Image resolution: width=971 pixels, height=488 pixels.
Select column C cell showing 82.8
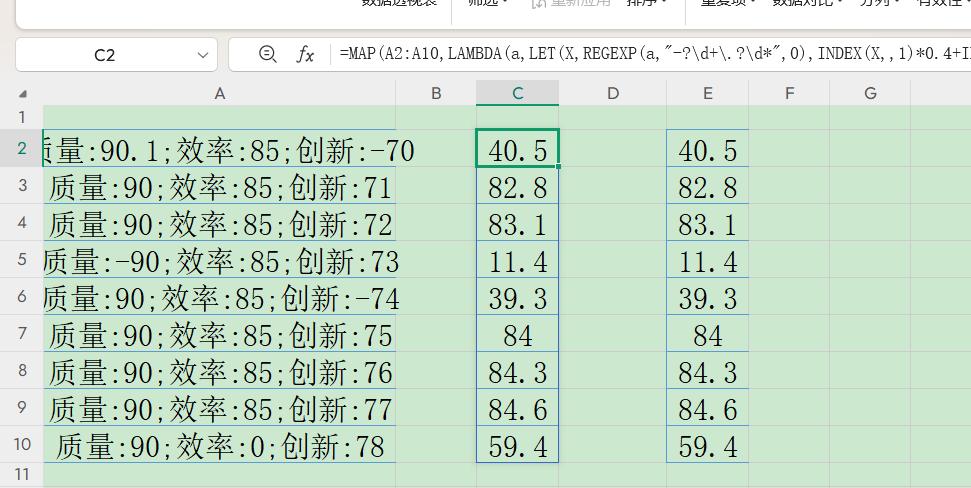(x=518, y=186)
